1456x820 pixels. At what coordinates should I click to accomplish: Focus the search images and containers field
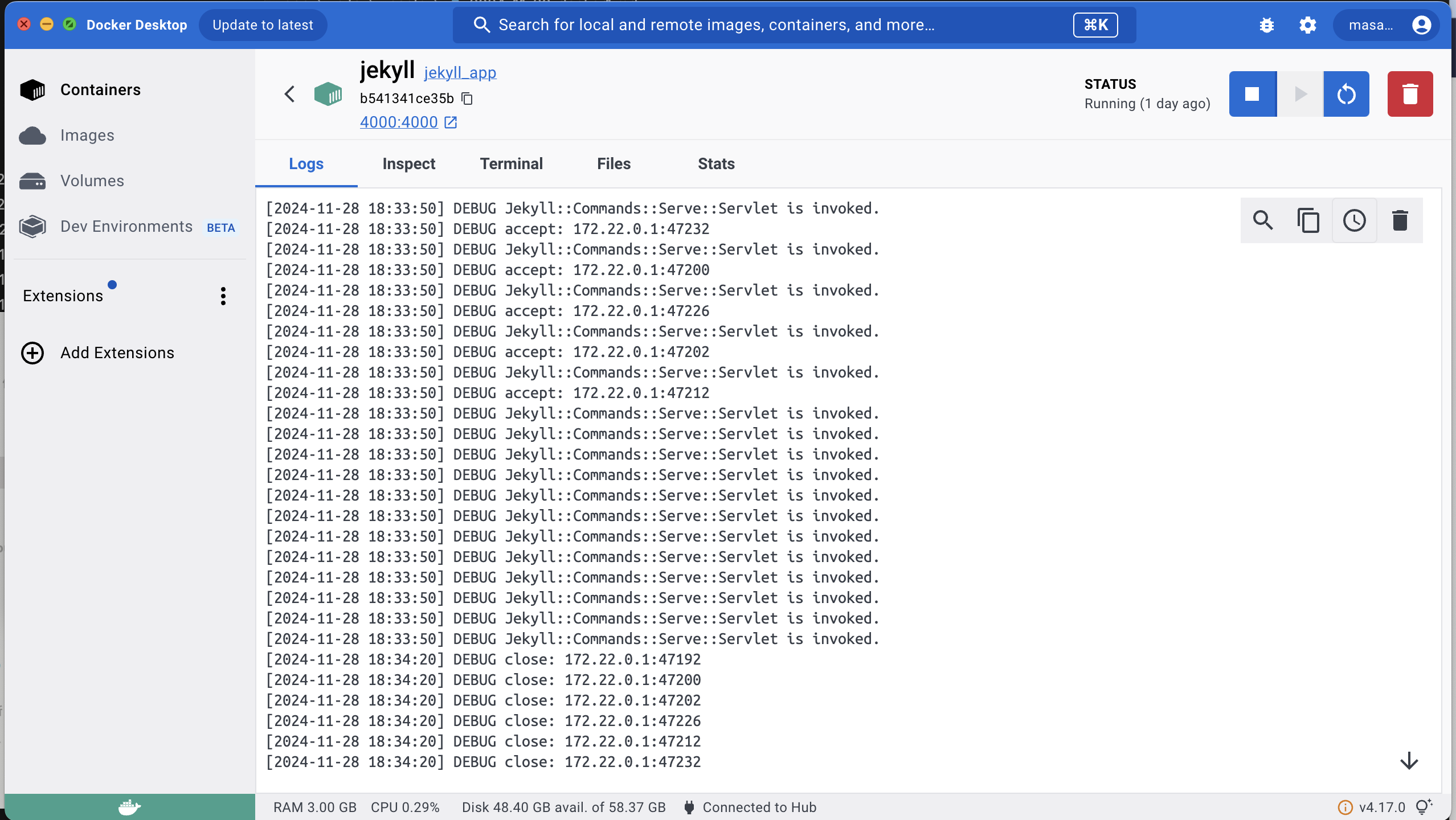coord(794,25)
